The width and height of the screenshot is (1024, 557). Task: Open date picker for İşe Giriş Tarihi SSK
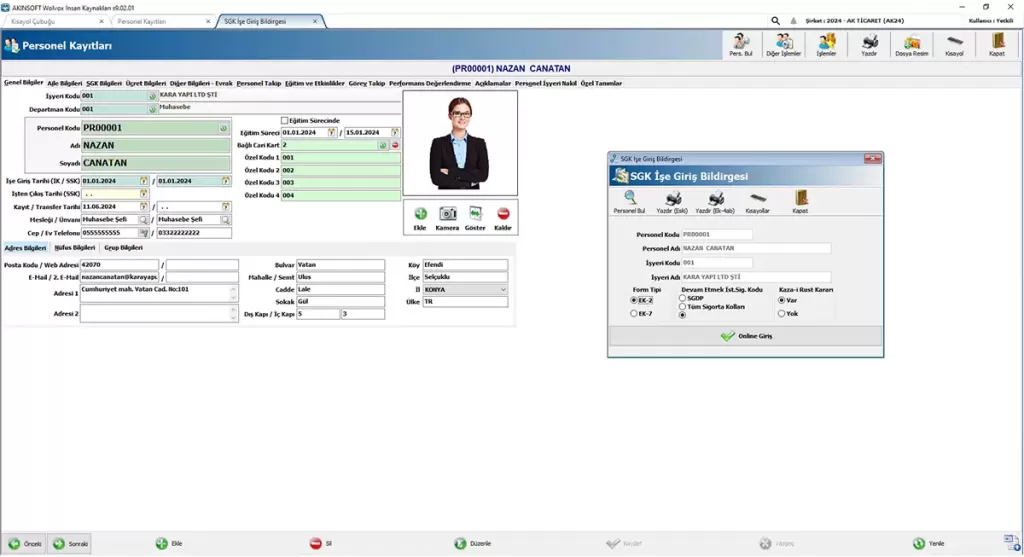(225, 181)
